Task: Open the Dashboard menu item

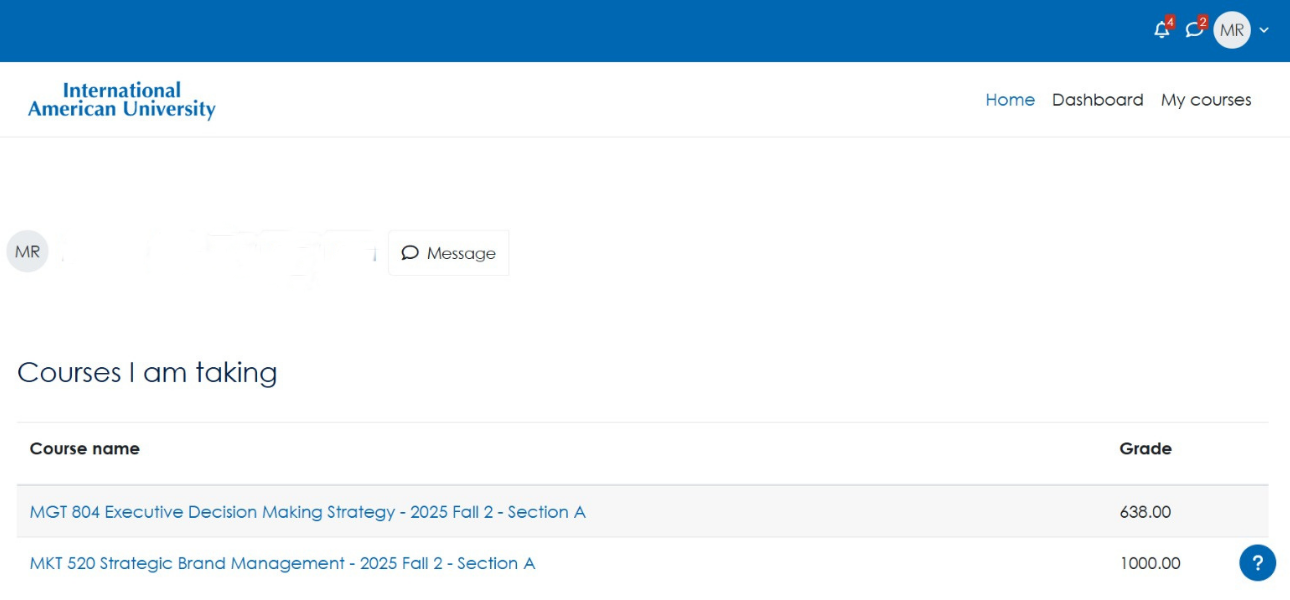Action: 1097,100
